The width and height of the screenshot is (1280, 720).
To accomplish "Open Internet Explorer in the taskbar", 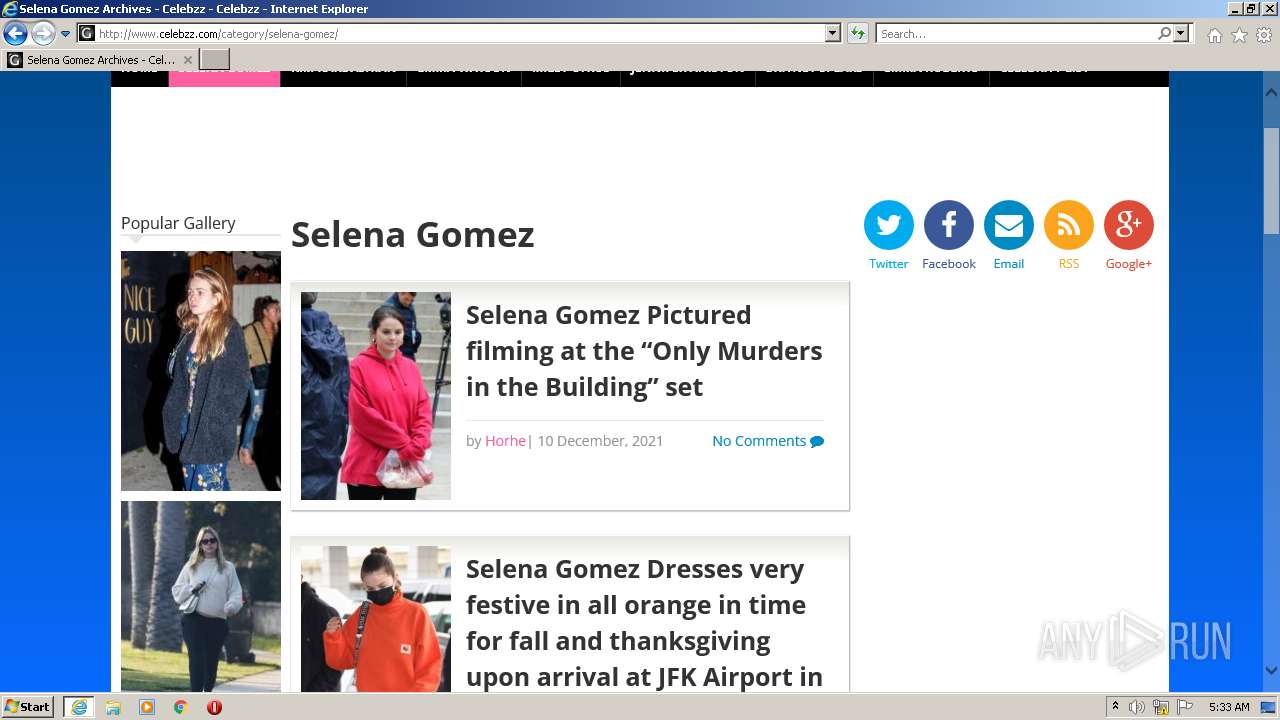I will click(79, 707).
